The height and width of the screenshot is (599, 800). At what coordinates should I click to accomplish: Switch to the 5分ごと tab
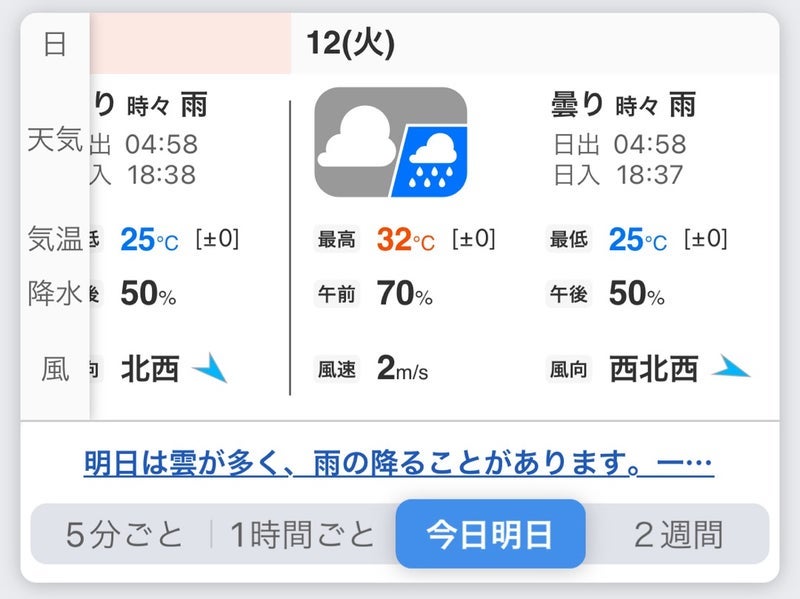pos(124,534)
